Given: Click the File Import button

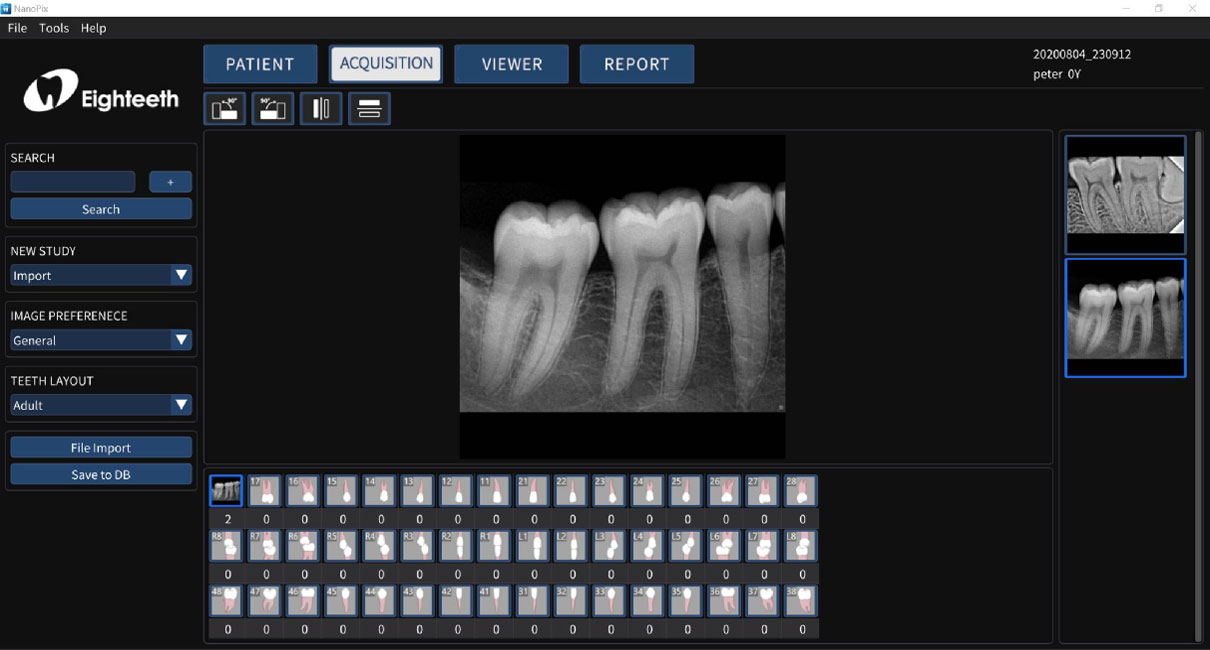Looking at the screenshot, I should 100,447.
